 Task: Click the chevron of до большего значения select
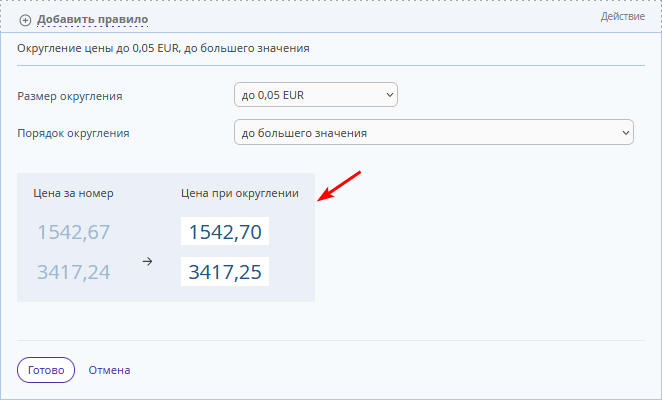click(x=626, y=133)
